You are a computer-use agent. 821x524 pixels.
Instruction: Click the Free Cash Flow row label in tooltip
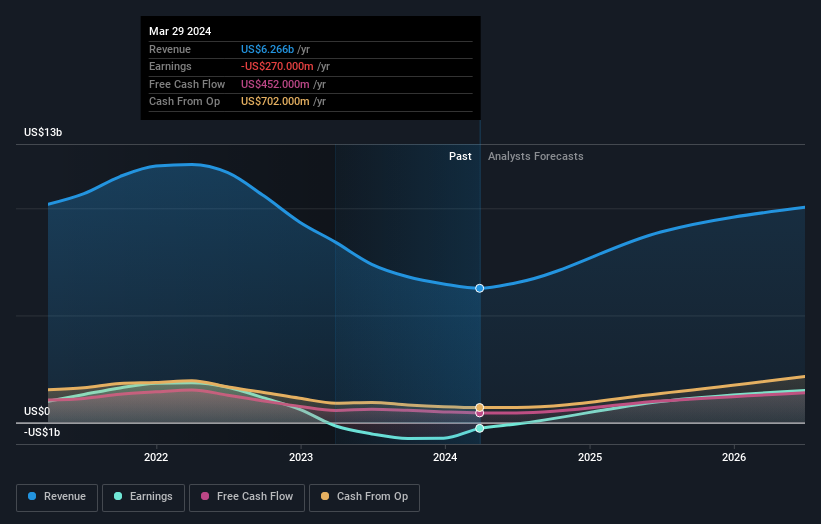point(187,84)
